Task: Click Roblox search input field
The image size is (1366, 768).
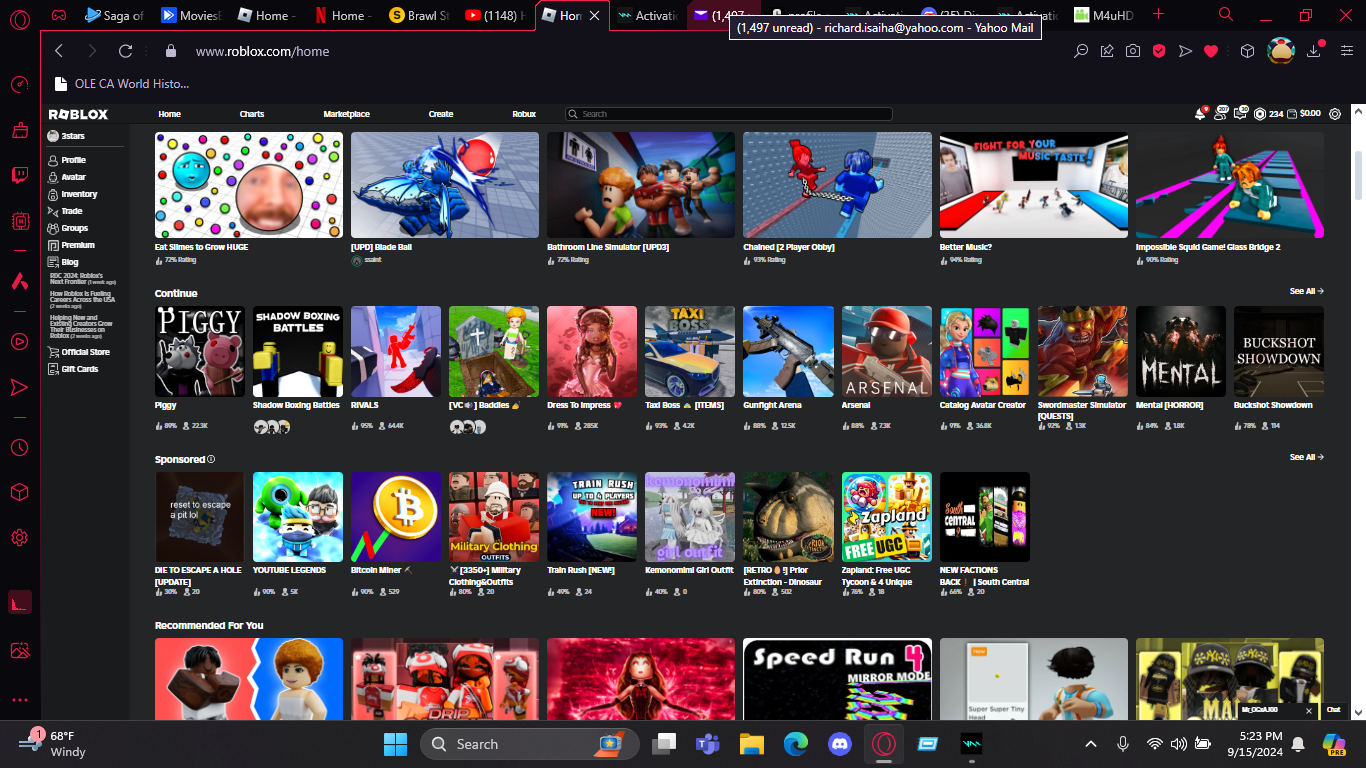Action: click(x=728, y=114)
